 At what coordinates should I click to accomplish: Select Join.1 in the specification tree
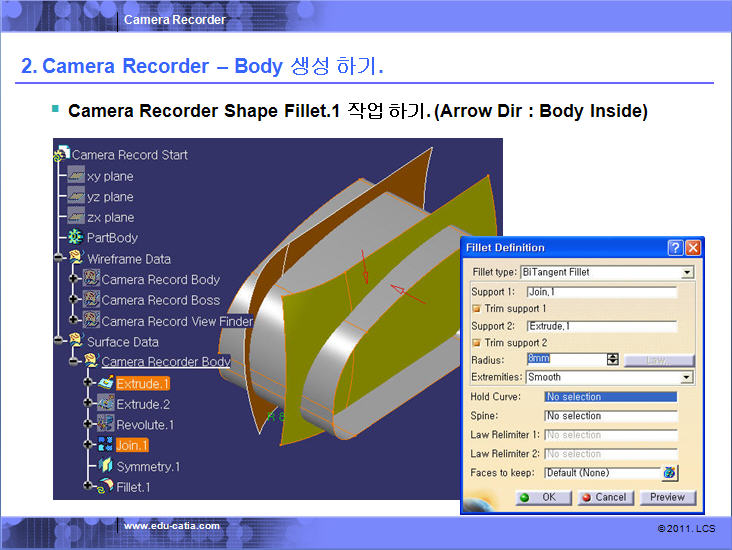tap(132, 445)
